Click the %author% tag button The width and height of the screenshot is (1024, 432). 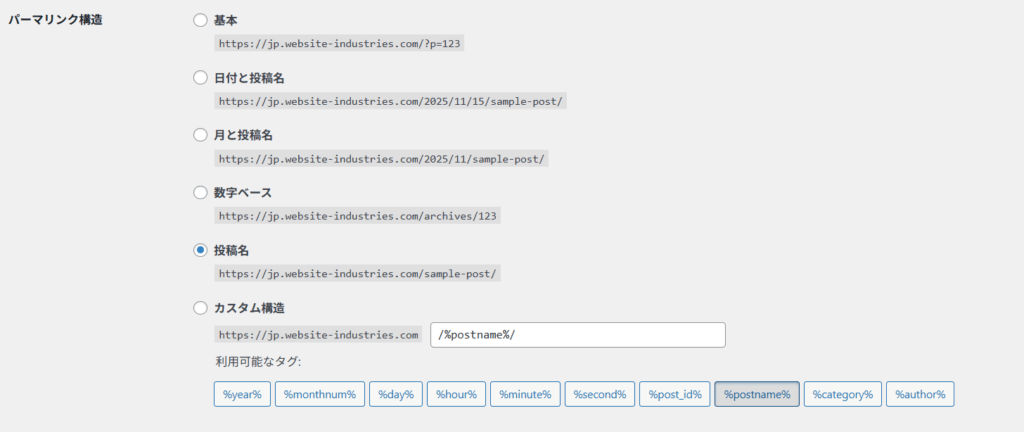coord(920,394)
